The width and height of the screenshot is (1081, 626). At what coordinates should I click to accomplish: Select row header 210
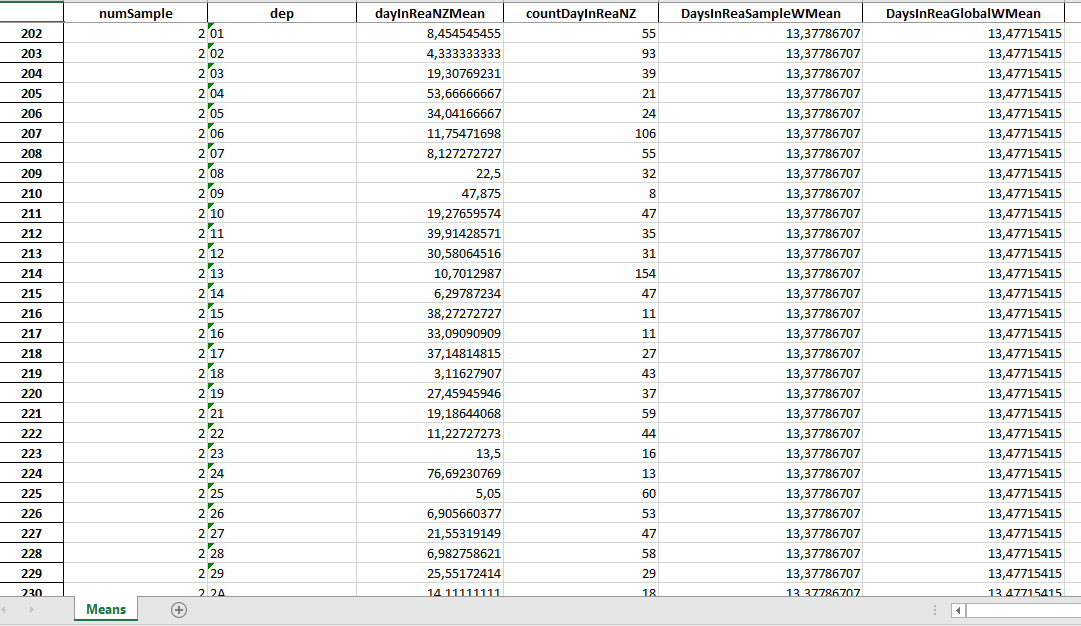coord(32,194)
